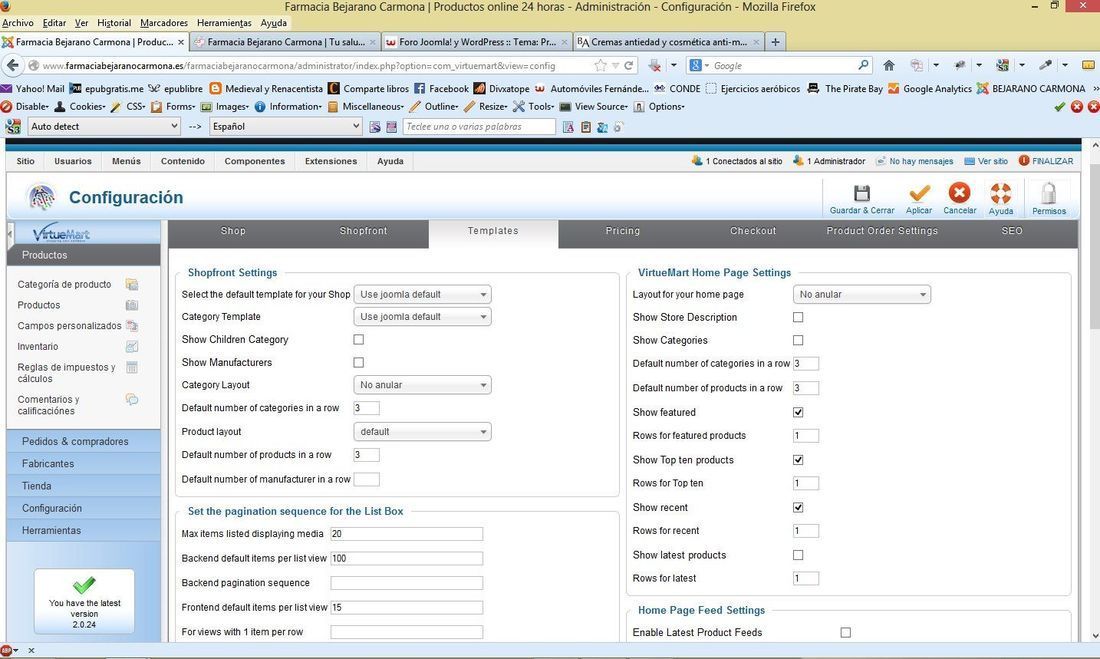Enable Show latest products checkbox
This screenshot has height=659, width=1100.
(798, 555)
